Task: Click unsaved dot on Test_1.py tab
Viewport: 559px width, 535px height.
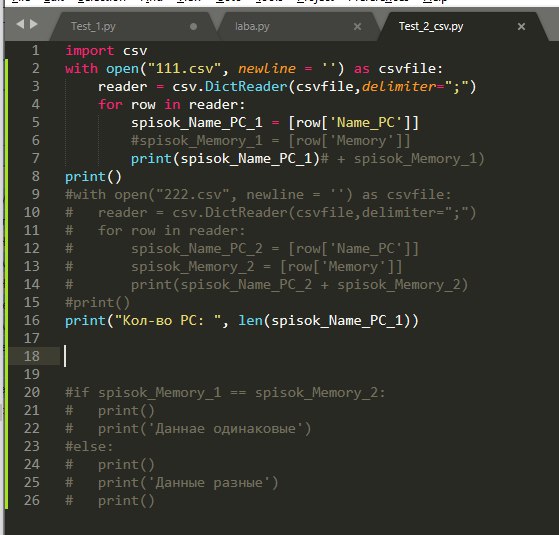Action: pos(193,26)
